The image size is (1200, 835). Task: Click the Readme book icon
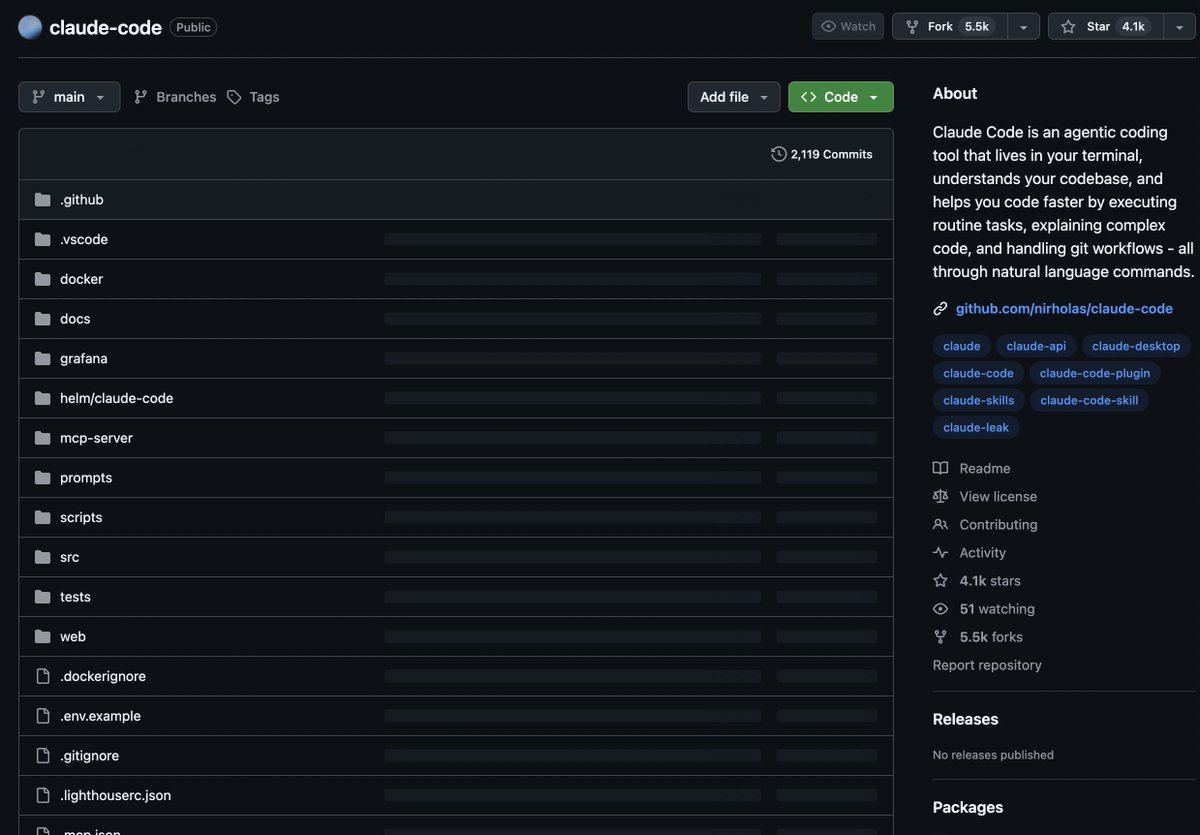coord(940,468)
